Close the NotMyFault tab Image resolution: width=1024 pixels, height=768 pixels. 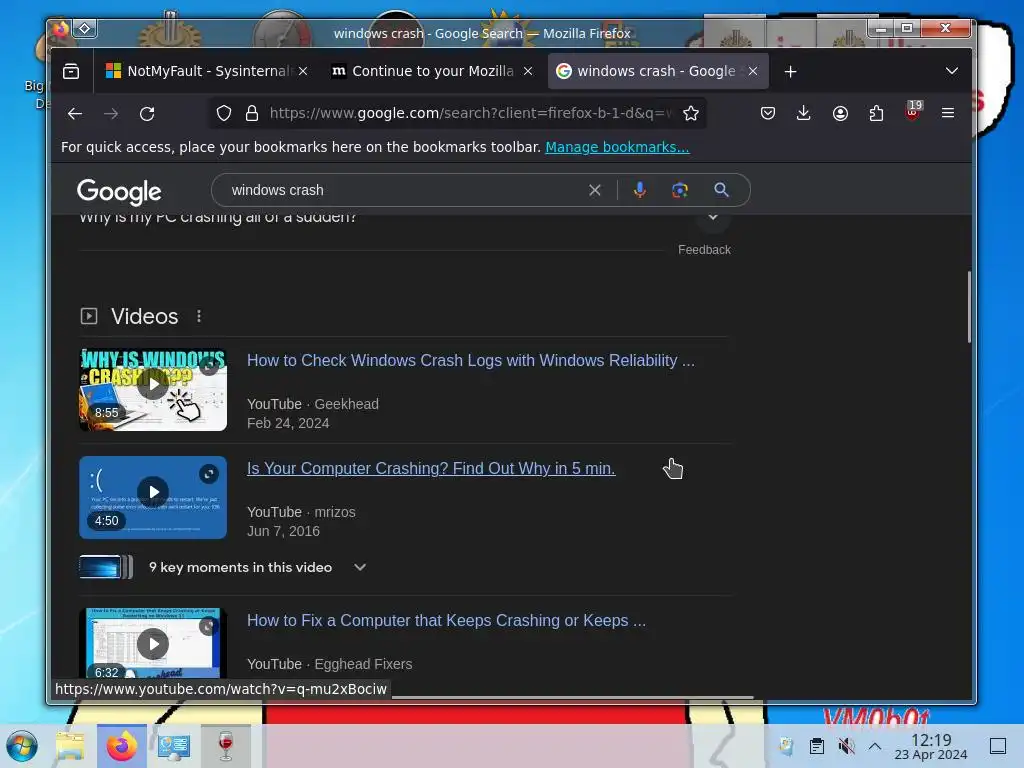303,71
